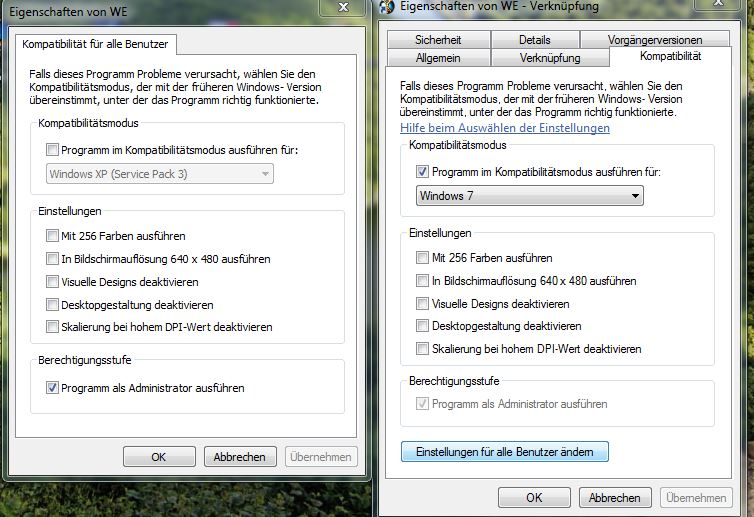Check 'Desktopgestaltung deaktivieren' in left window
The width and height of the screenshot is (754, 517).
tap(52, 304)
